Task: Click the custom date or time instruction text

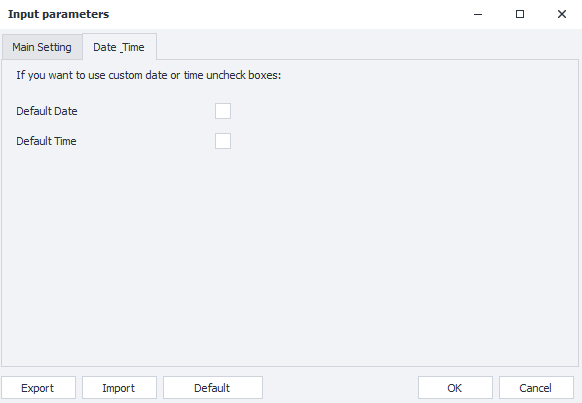Action: [x=148, y=75]
